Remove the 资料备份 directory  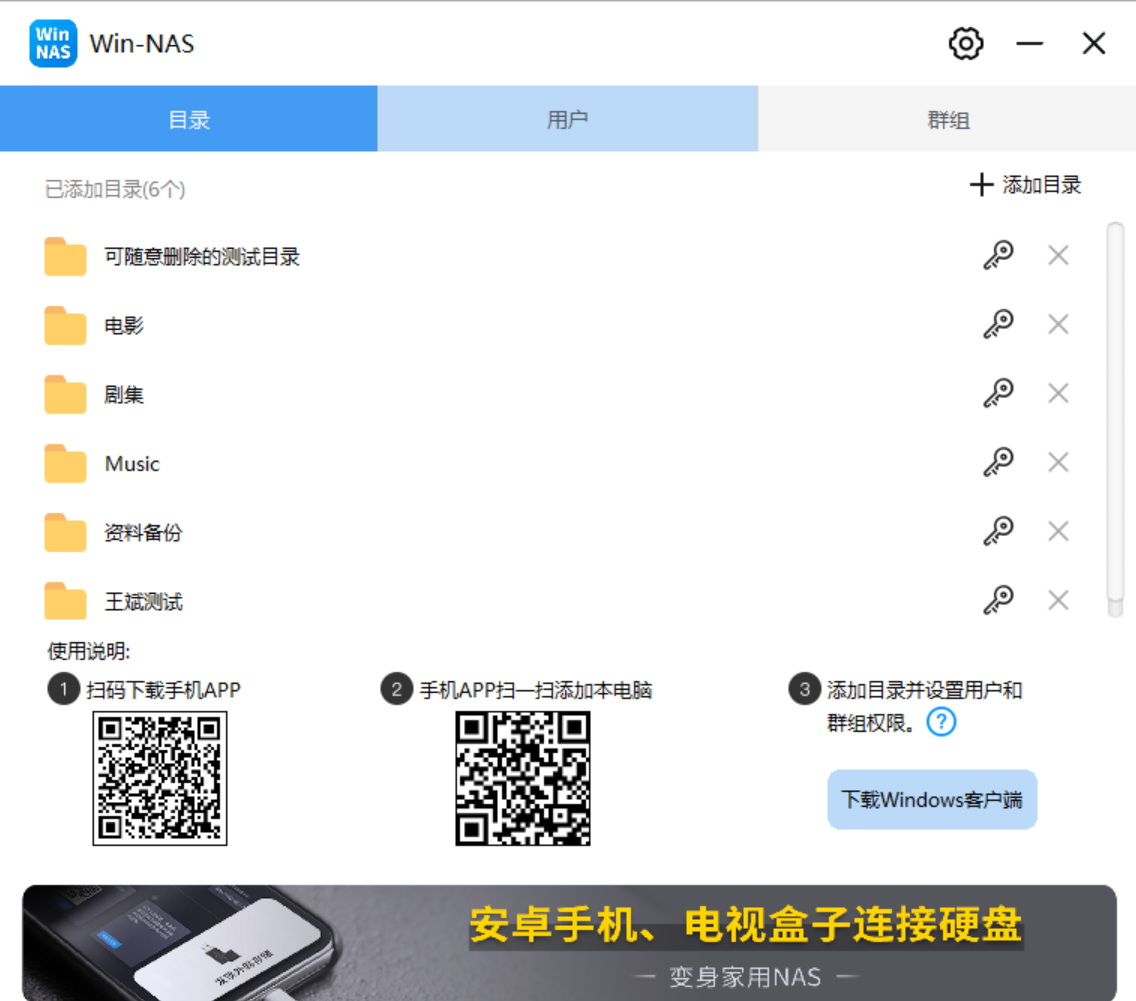pos(1058,531)
